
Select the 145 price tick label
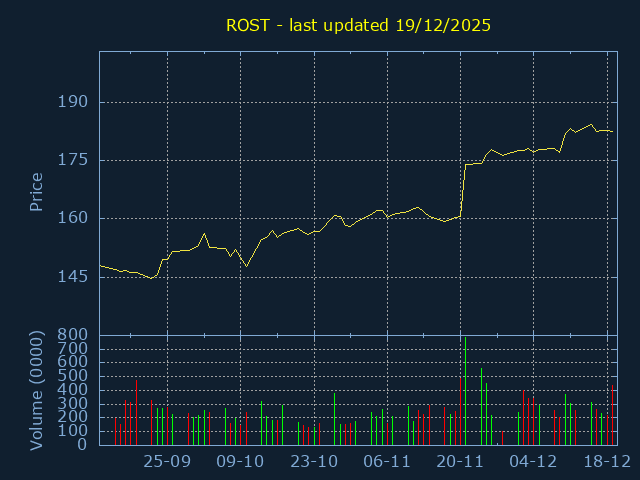tap(74, 276)
